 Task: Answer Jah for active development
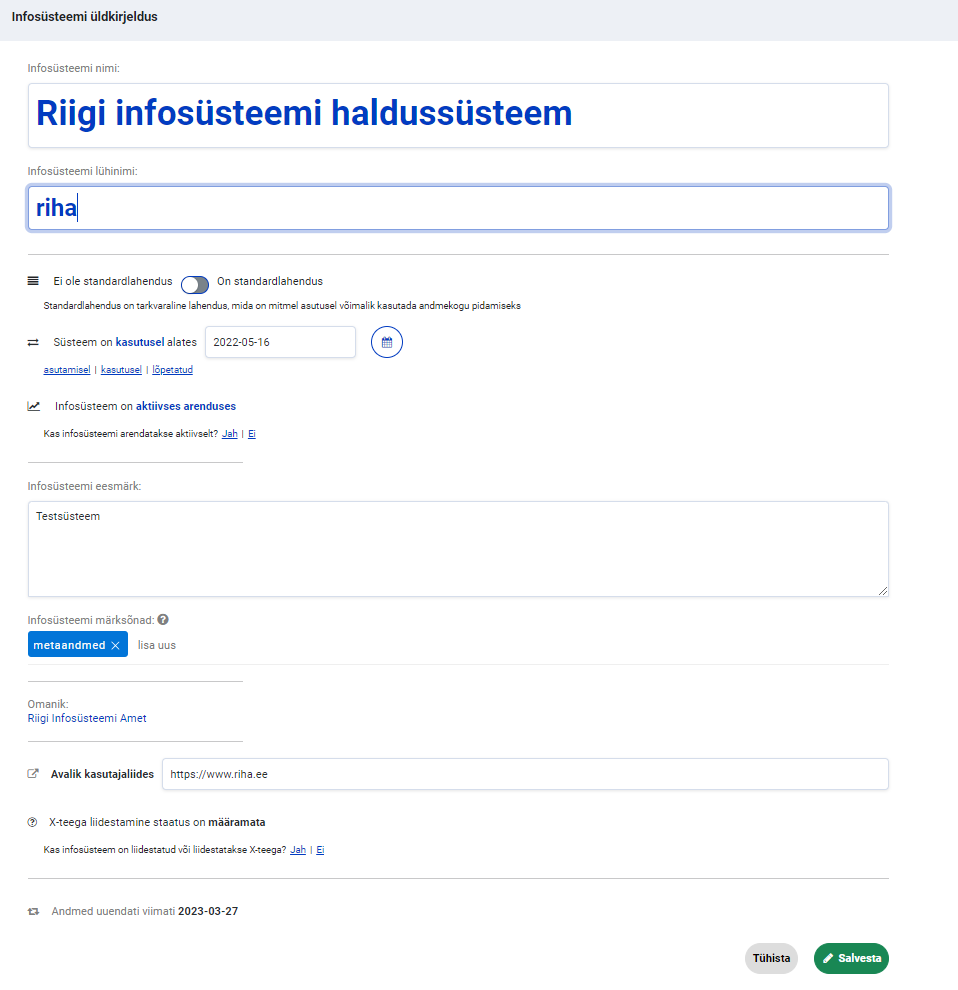click(230, 434)
